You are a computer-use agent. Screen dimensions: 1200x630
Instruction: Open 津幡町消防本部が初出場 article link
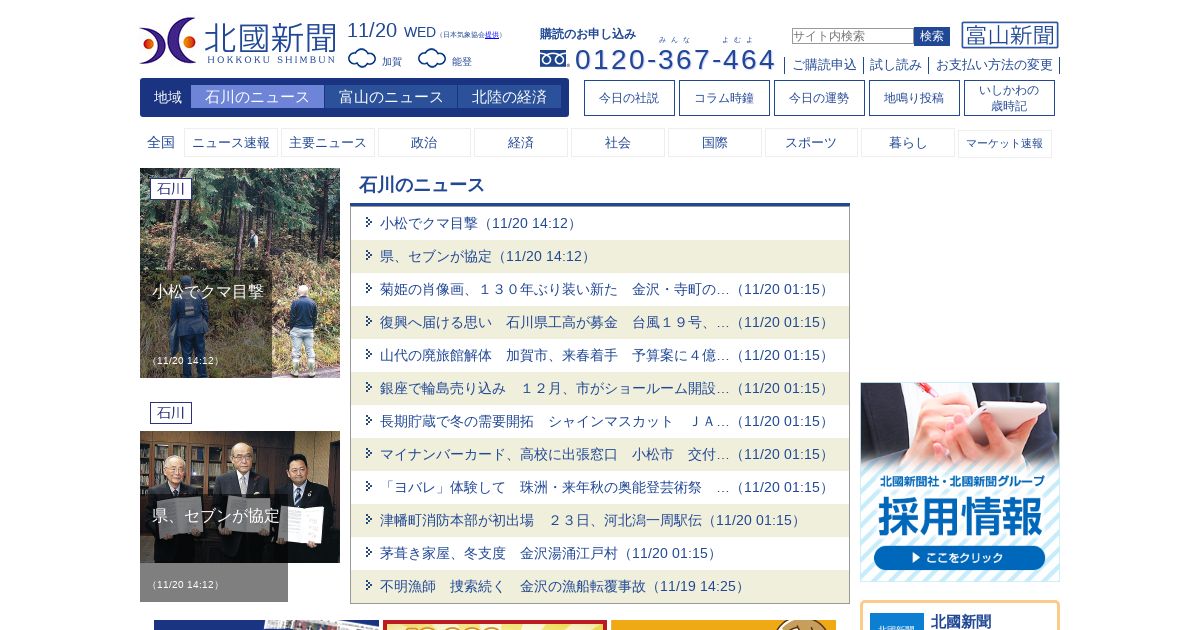[590, 520]
